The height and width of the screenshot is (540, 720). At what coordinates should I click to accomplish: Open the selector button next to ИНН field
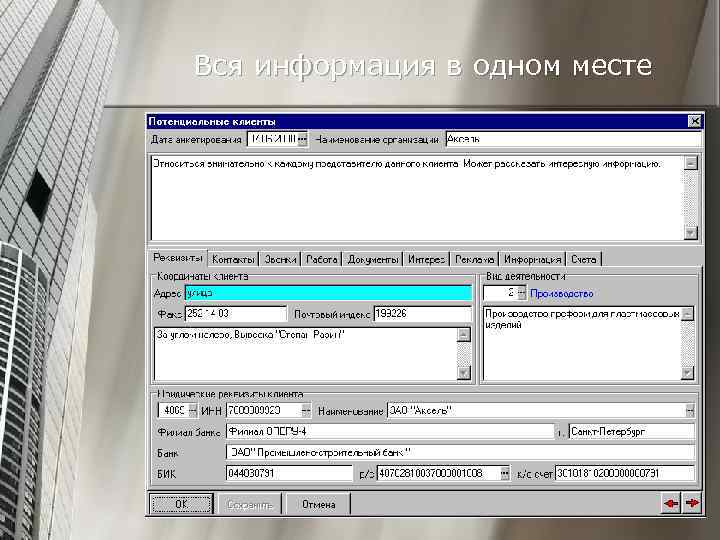pos(306,411)
